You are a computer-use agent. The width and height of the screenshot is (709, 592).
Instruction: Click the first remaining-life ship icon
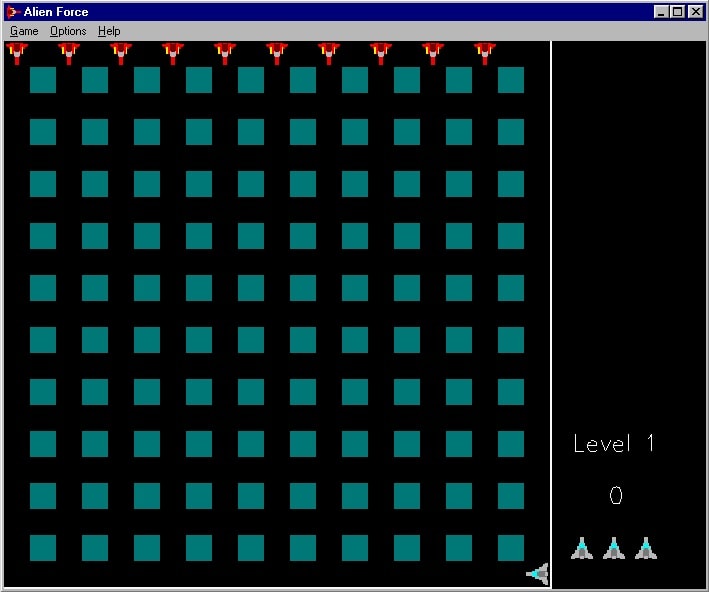(582, 548)
